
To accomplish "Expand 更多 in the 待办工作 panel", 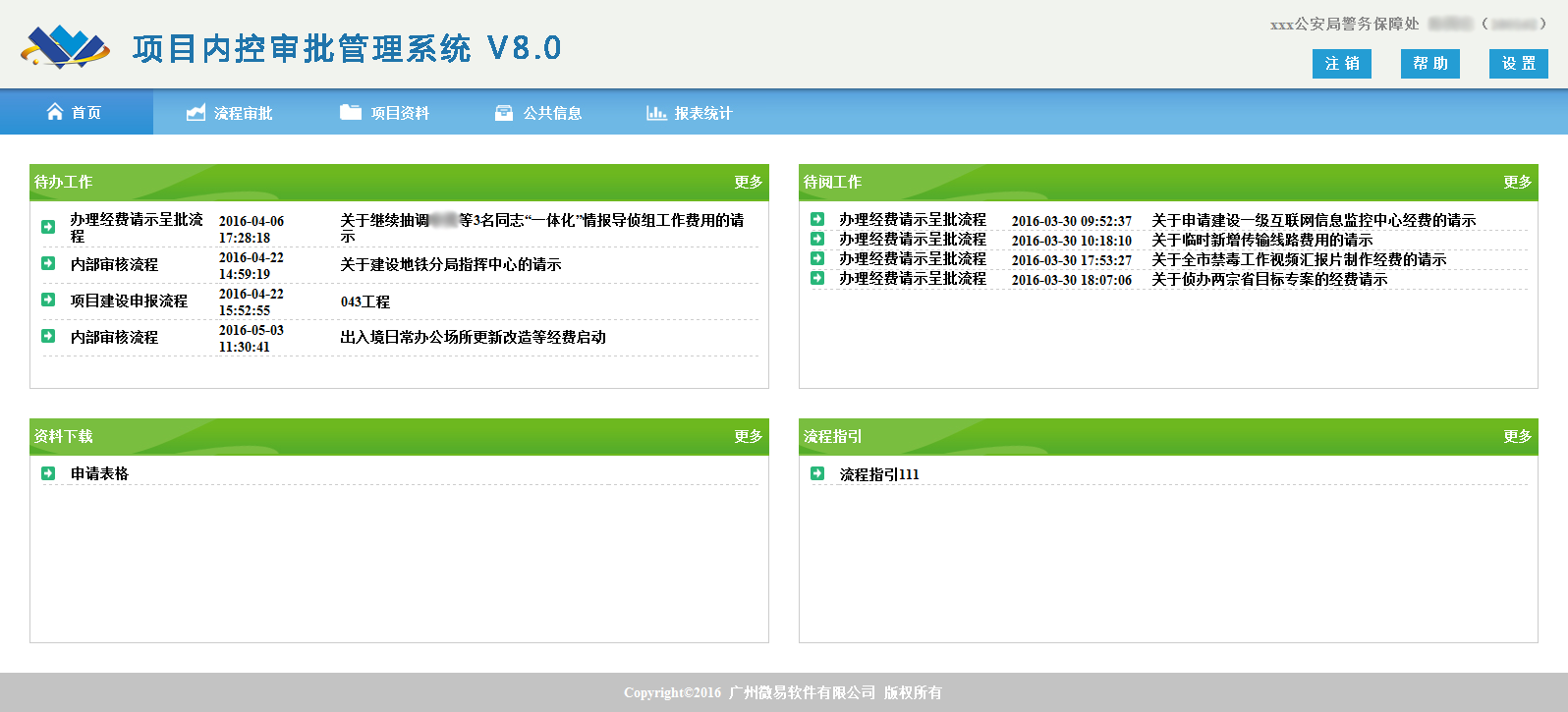I will pyautogui.click(x=748, y=182).
